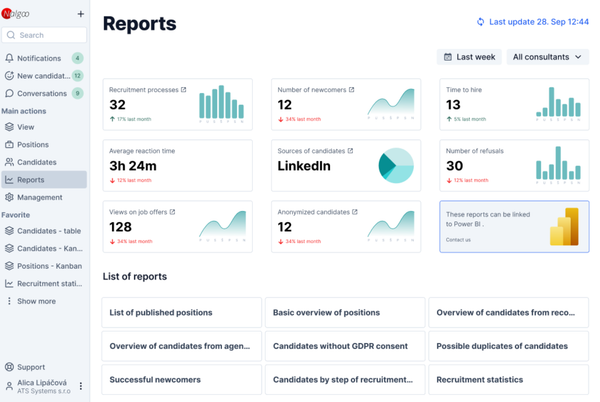Go to Candidates in the sidebar

click(x=36, y=162)
